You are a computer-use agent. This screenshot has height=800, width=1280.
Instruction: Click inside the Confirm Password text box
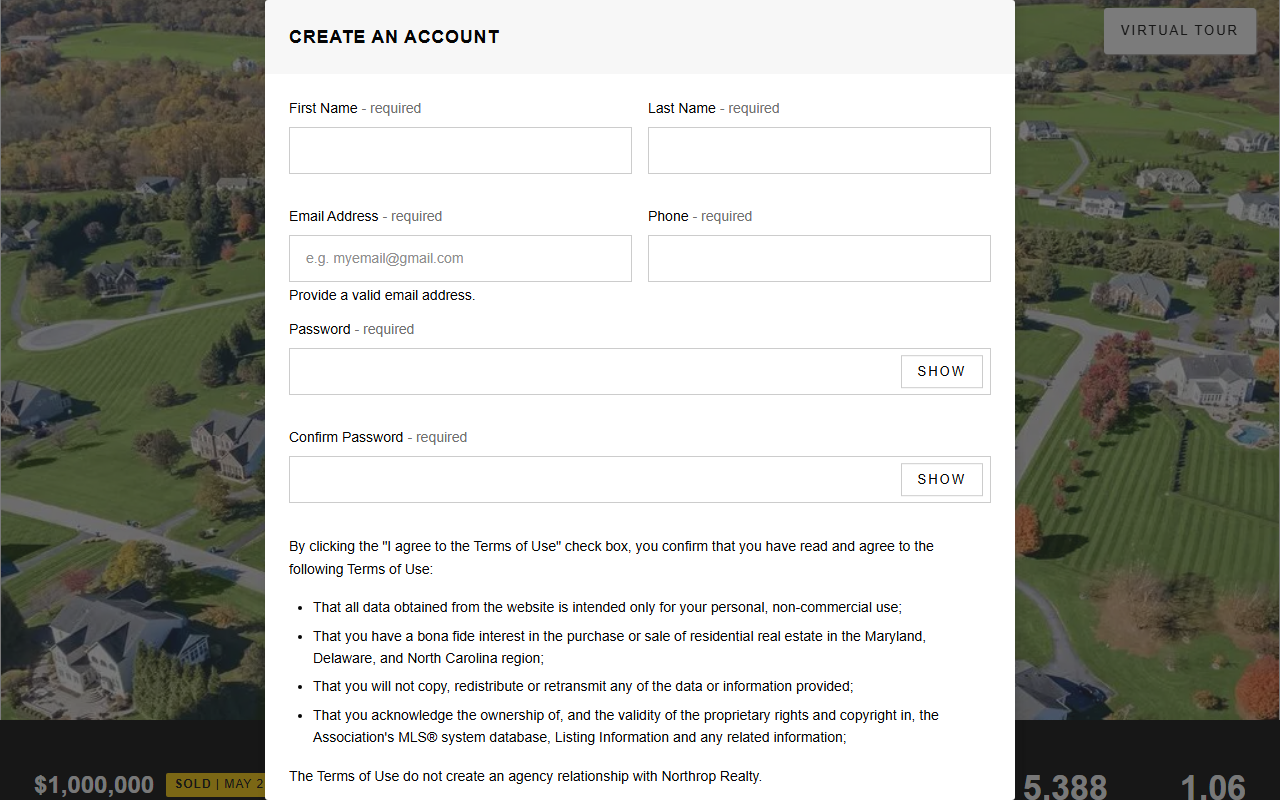pos(594,479)
